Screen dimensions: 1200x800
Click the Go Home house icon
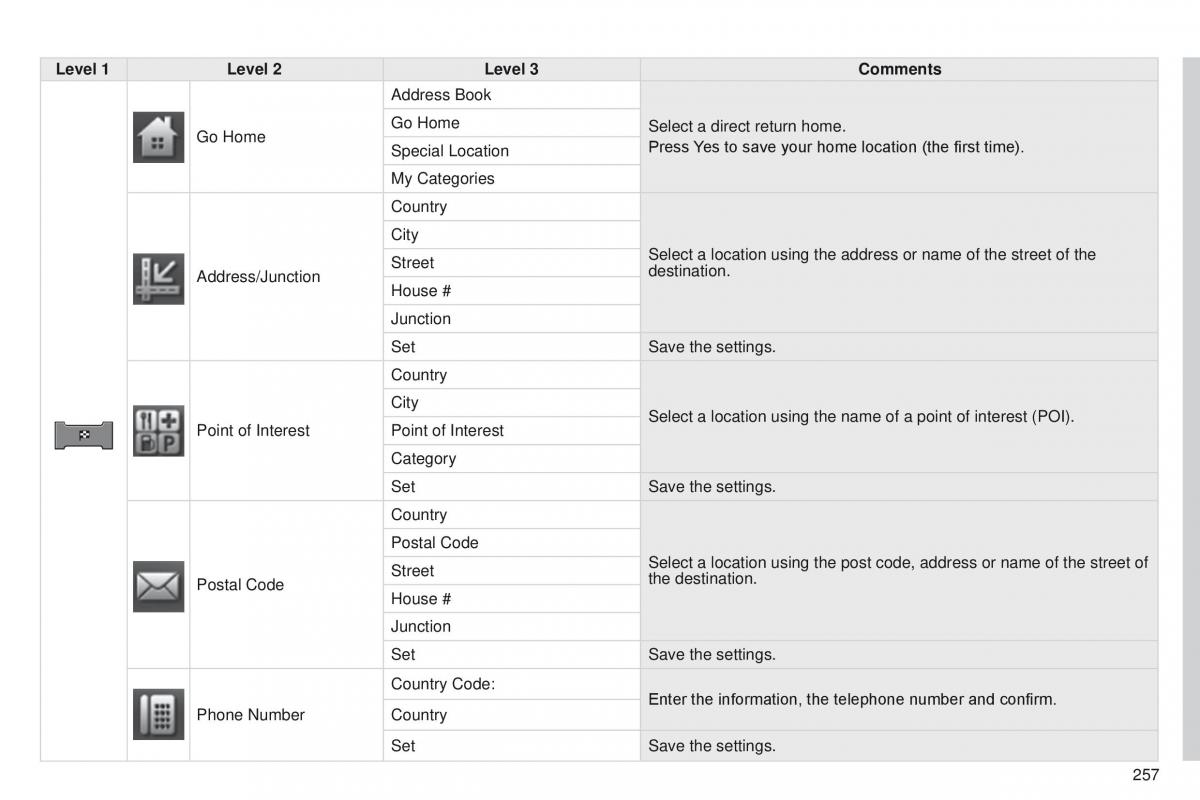tap(159, 137)
